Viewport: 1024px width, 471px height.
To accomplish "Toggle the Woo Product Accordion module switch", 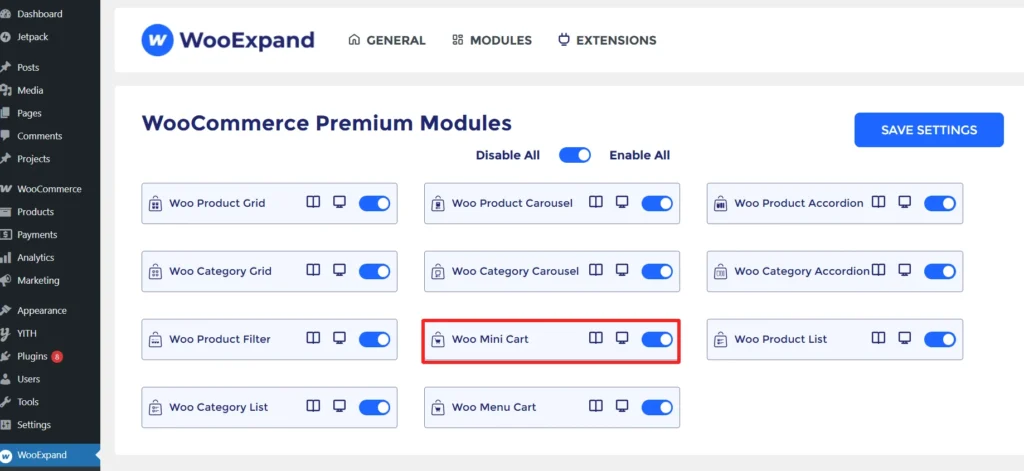I will click(940, 204).
